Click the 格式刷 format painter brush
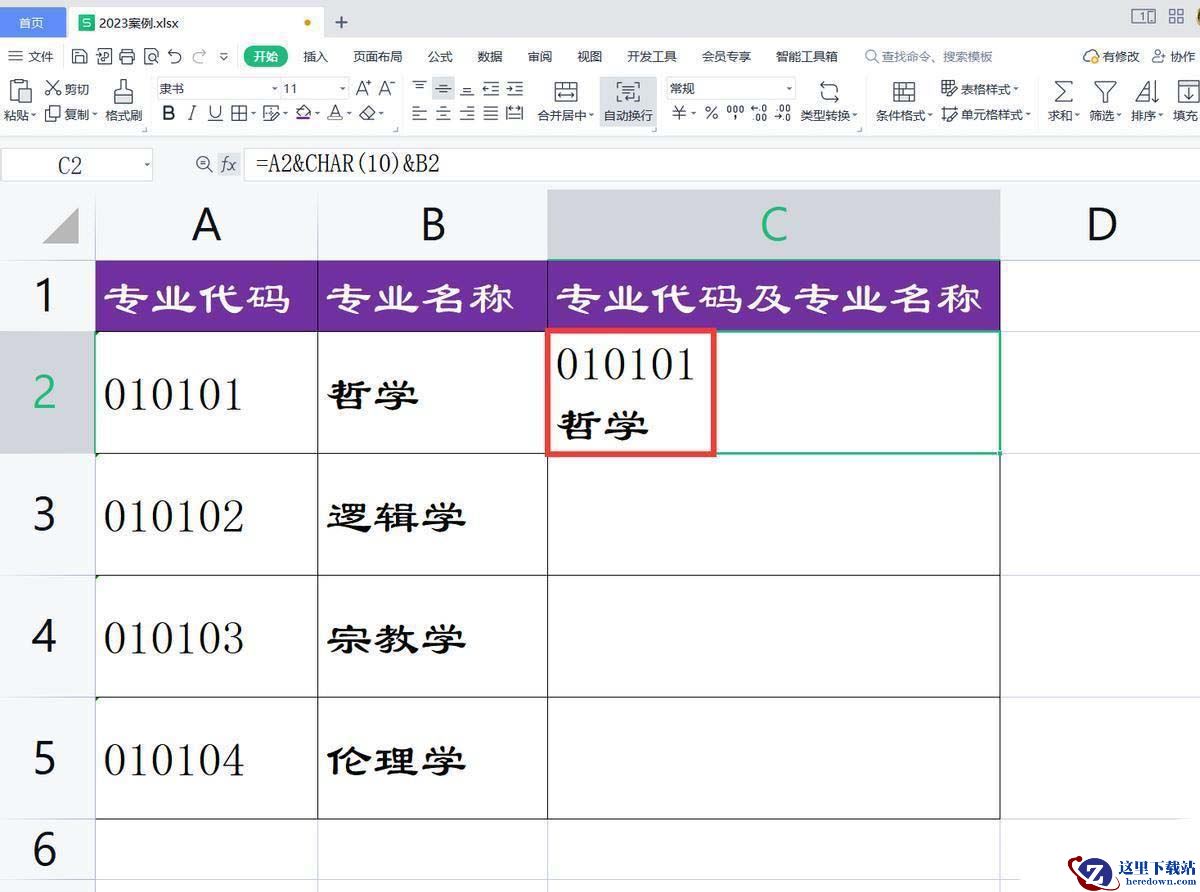Viewport: 1200px width, 892px height. tap(124, 101)
